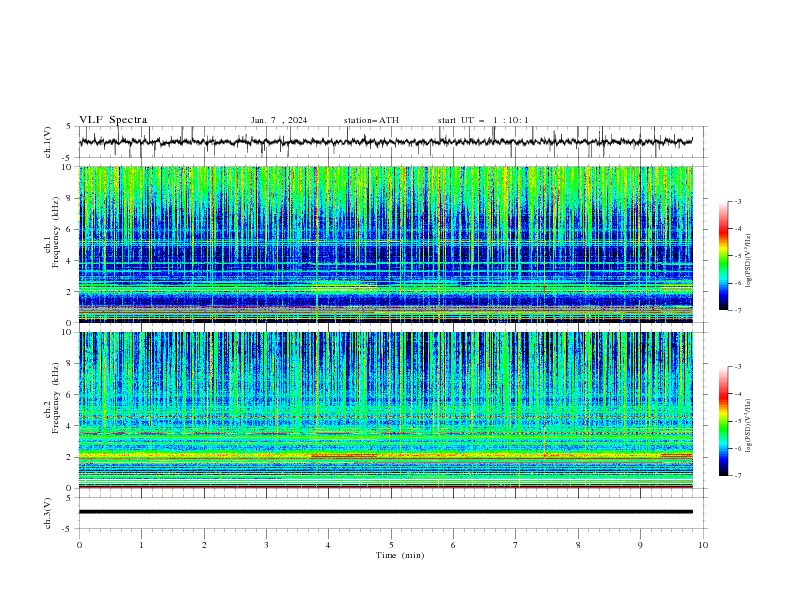Click the "-7" value on the ch.2 color bar
This screenshot has width=792, height=612.
(x=737, y=476)
